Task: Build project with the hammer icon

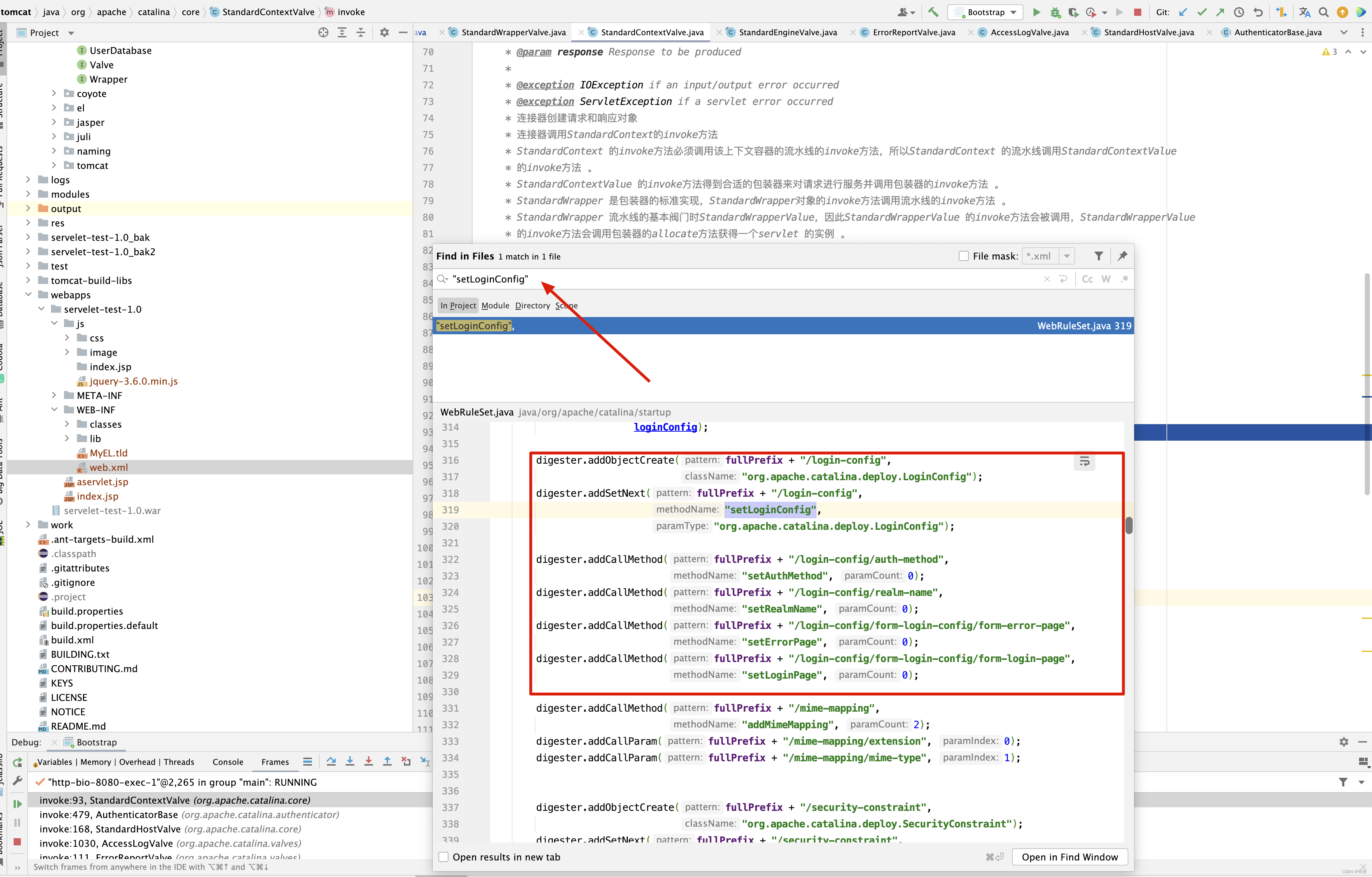Action: tap(933, 12)
